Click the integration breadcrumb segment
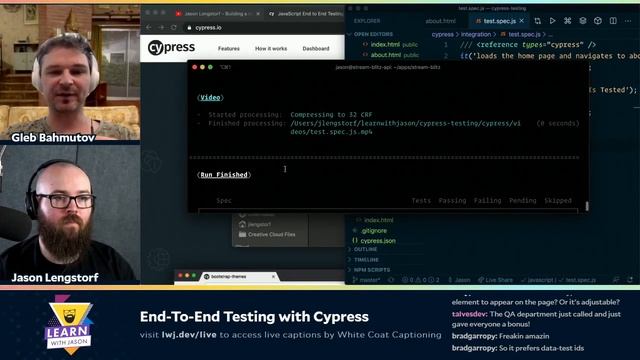Viewport: 640px width, 360px height. point(476,34)
